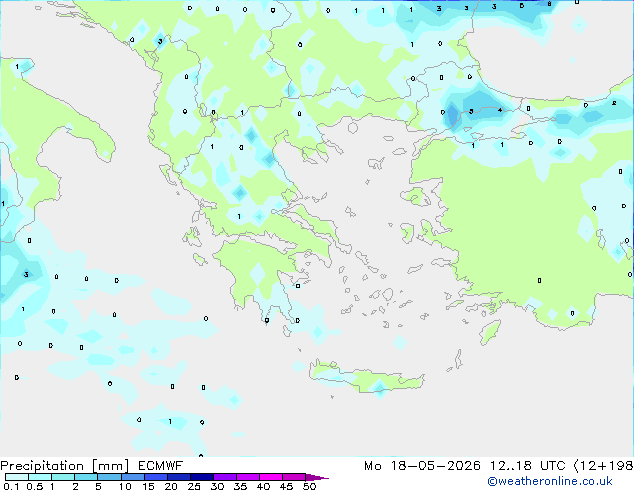The width and height of the screenshot is (634, 490).
Task: Click the legend label '25'
Action: tap(194, 486)
